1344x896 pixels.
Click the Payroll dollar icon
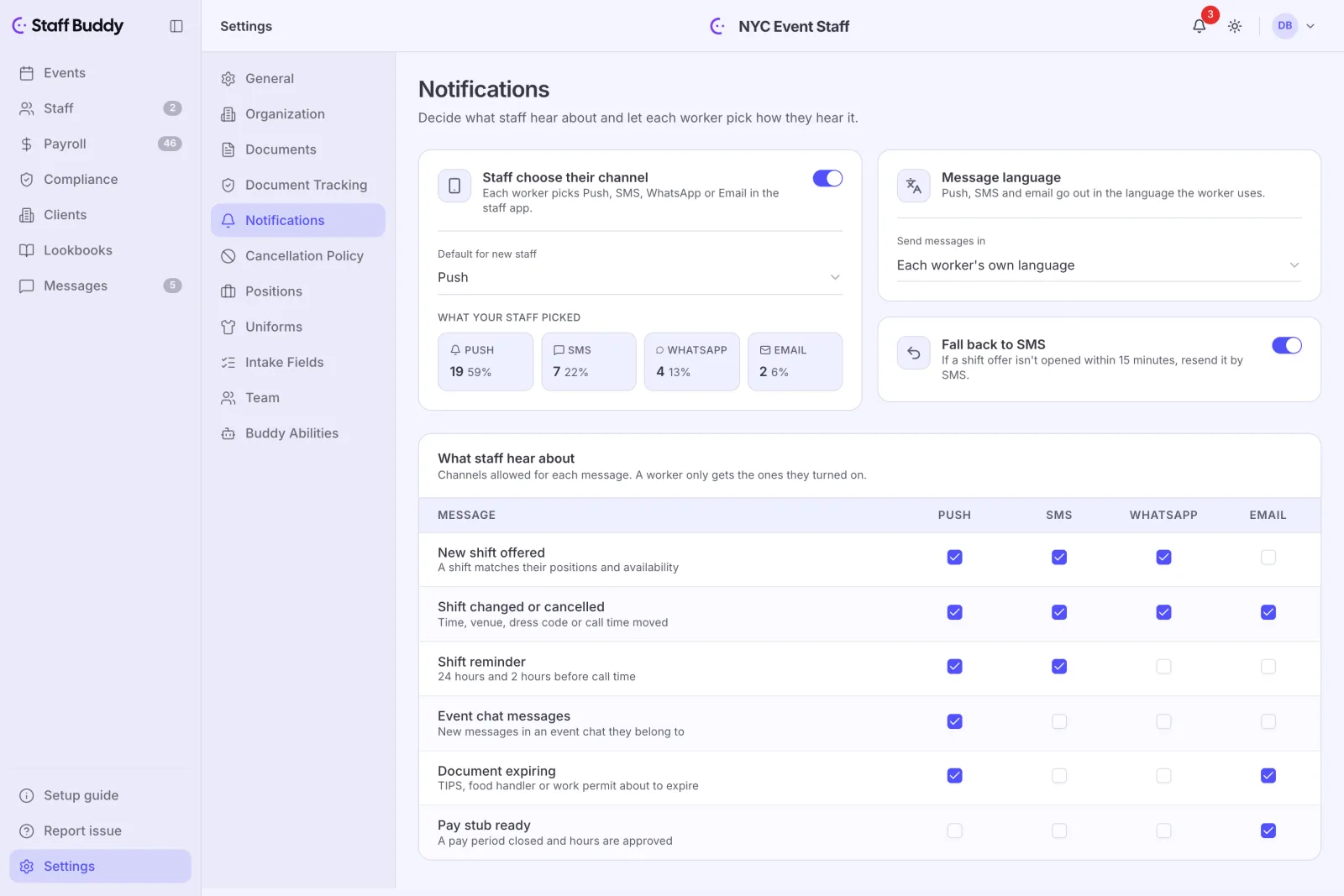pyautogui.click(x=27, y=144)
